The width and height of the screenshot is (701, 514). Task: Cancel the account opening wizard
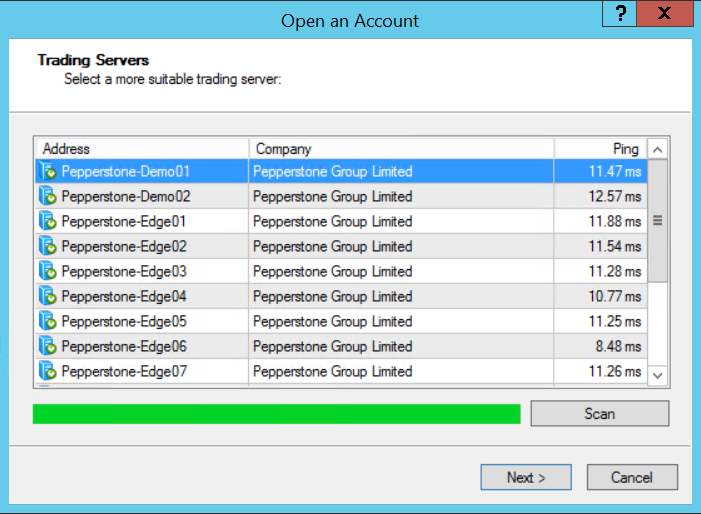point(632,477)
